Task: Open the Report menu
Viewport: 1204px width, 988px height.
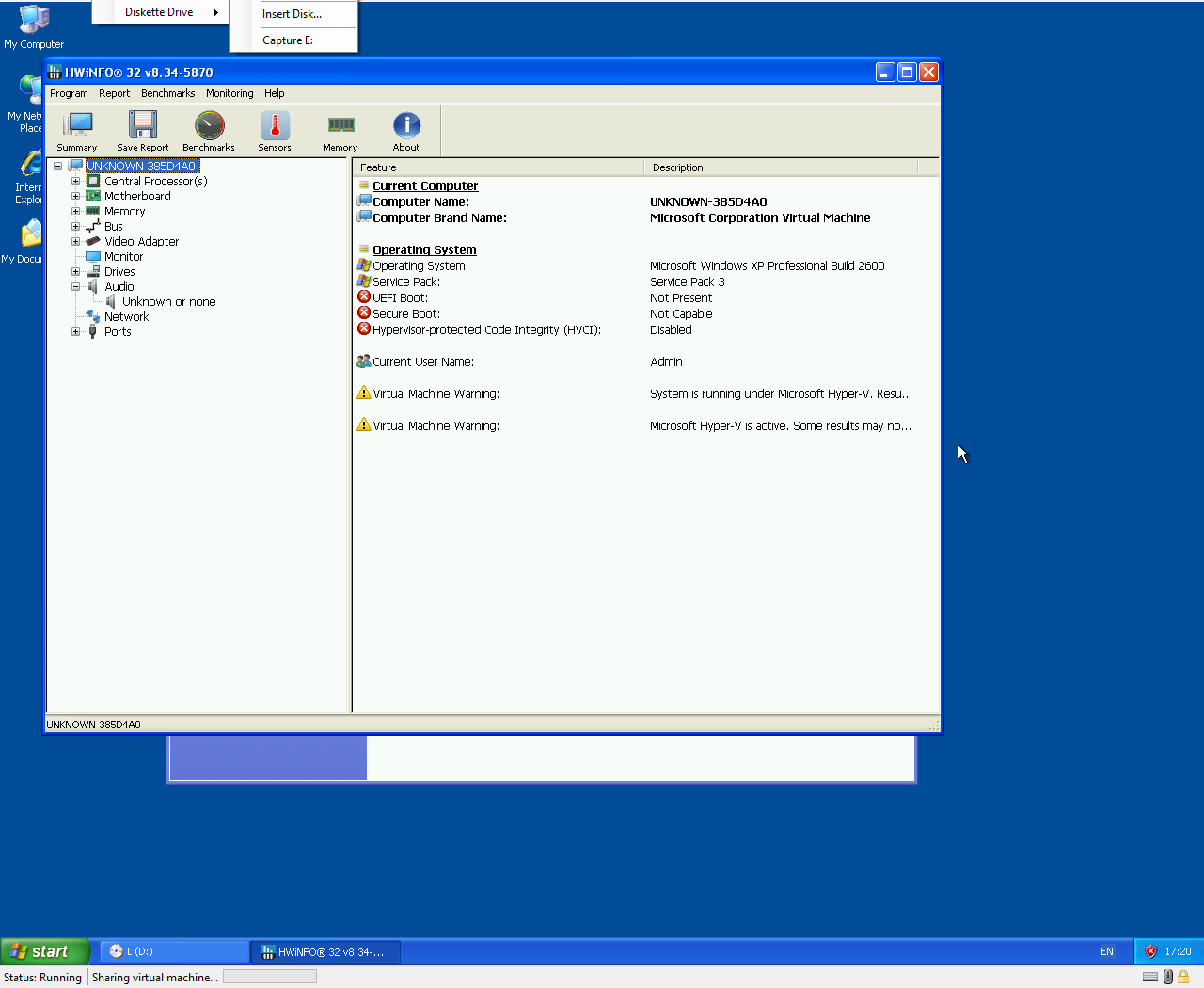Action: click(x=115, y=93)
